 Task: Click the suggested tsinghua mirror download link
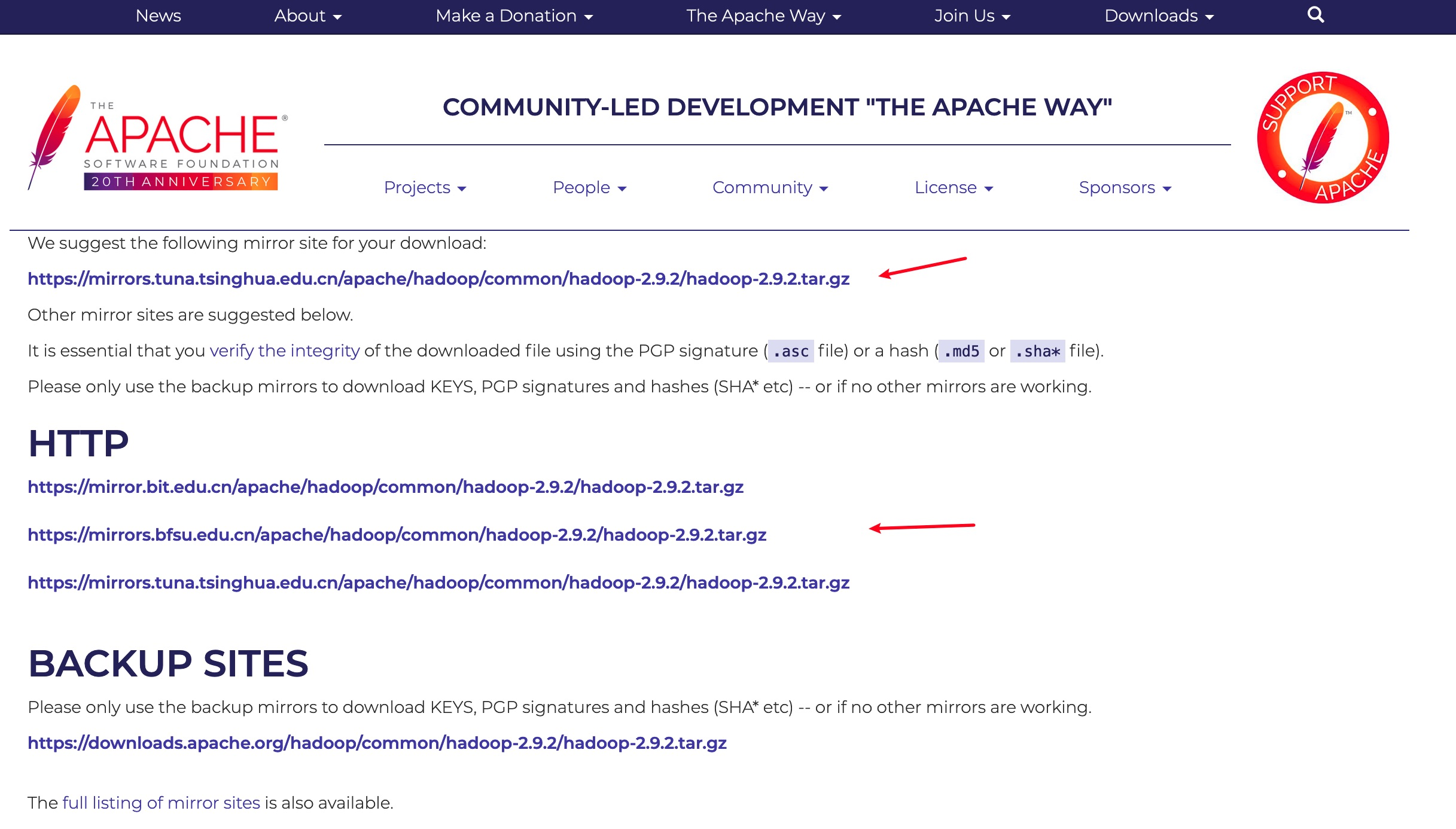438,279
